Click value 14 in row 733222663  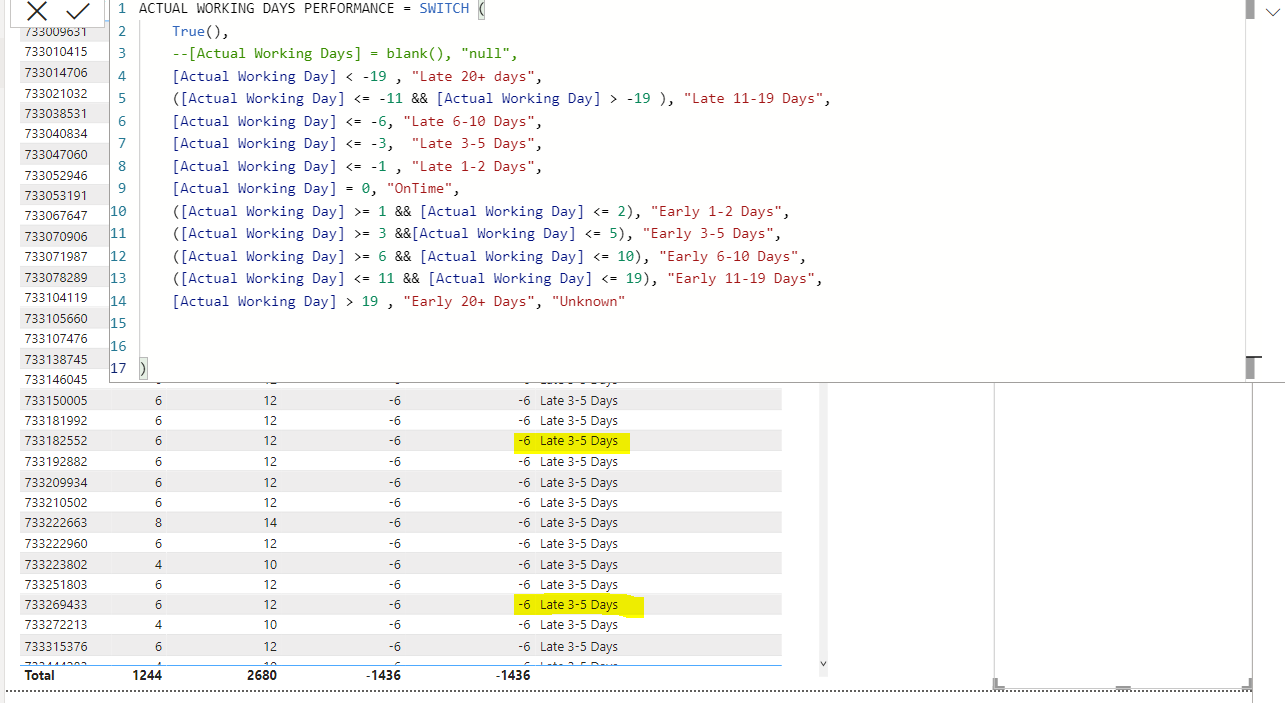[x=270, y=523]
